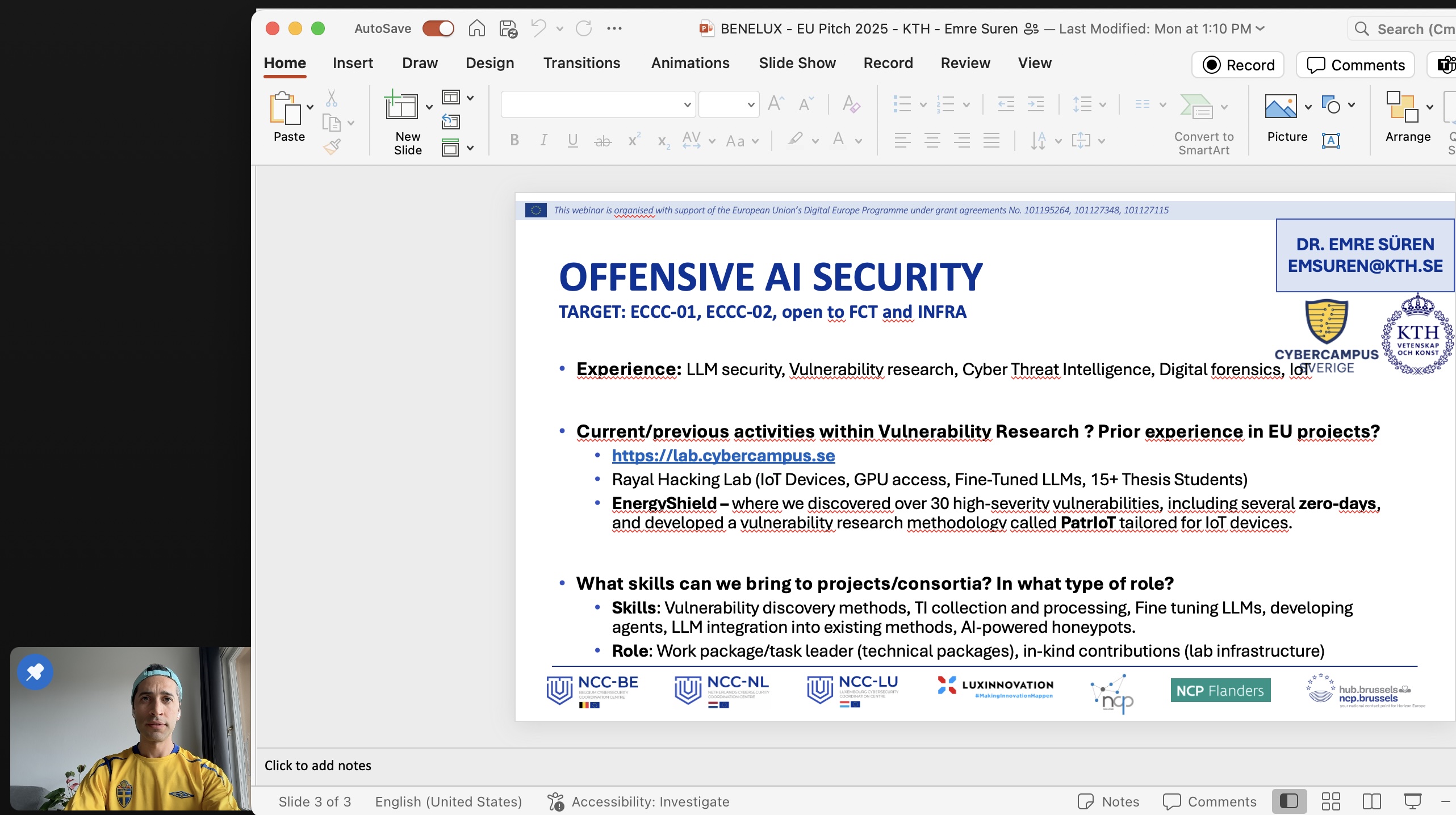Open the font name dropdown
Screen dimensions: 1456x815
click(687, 105)
